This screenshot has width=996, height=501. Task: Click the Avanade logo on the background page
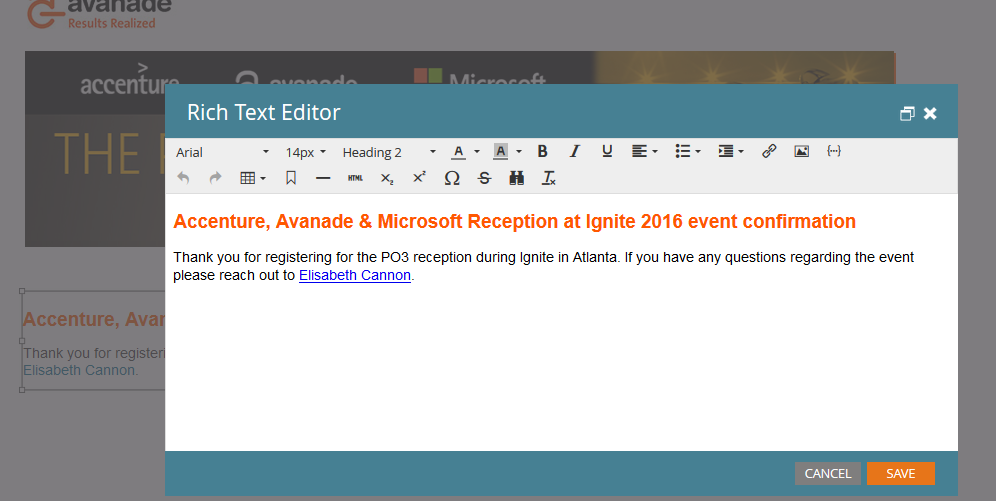(98, 14)
